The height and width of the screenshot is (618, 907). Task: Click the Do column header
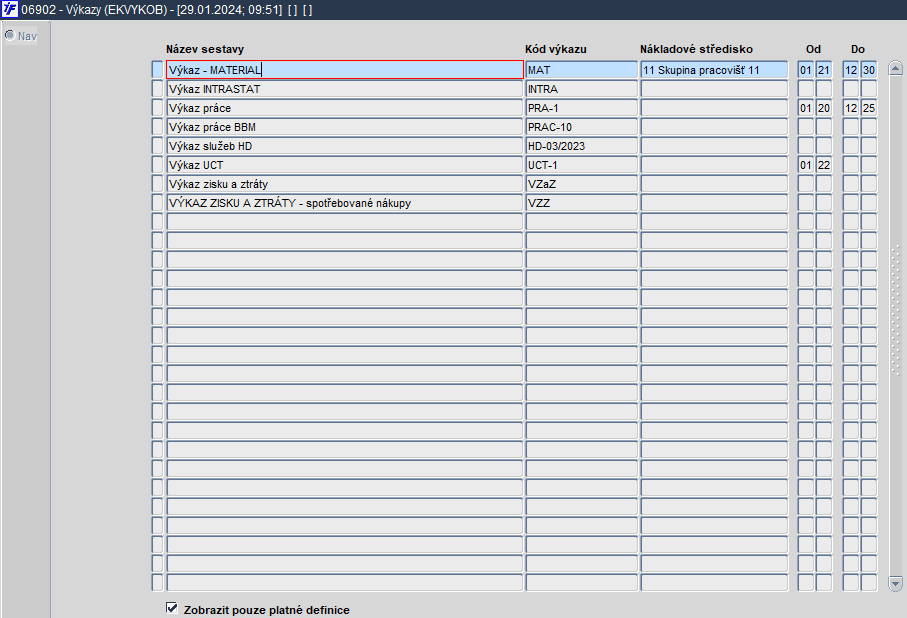858,49
